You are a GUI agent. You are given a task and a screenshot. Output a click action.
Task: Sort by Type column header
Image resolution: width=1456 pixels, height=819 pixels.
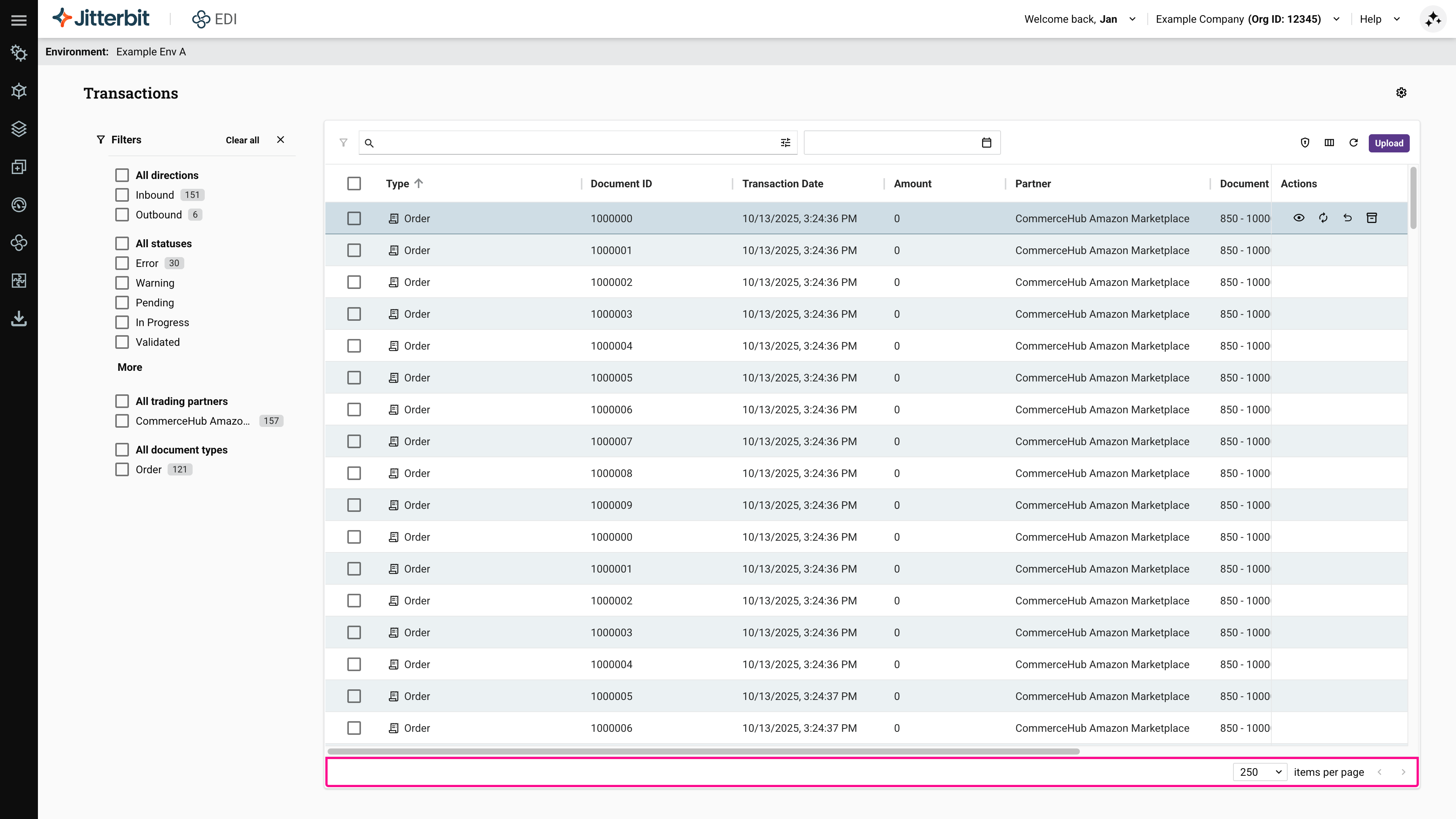point(398,184)
